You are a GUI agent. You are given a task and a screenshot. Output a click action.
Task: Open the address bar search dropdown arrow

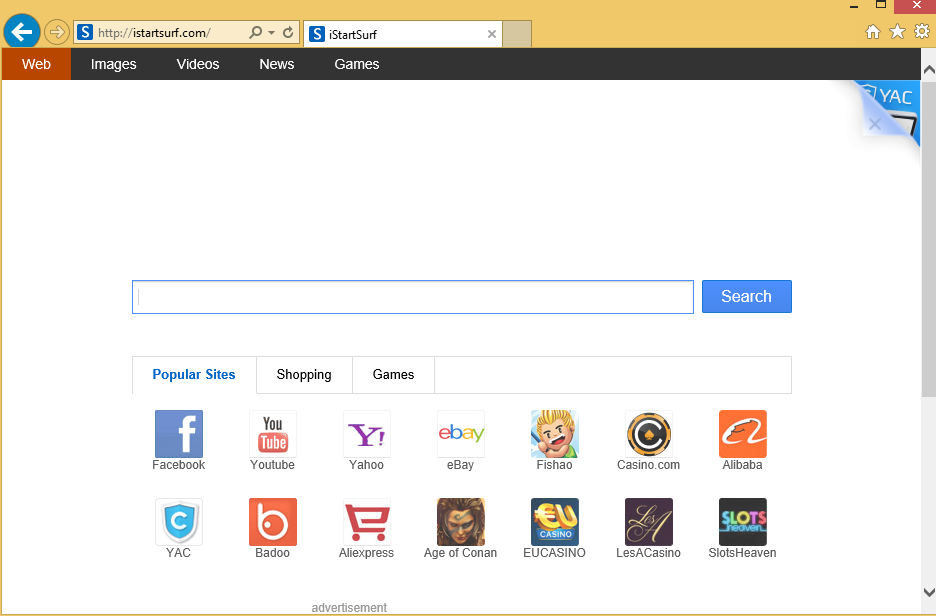point(271,33)
